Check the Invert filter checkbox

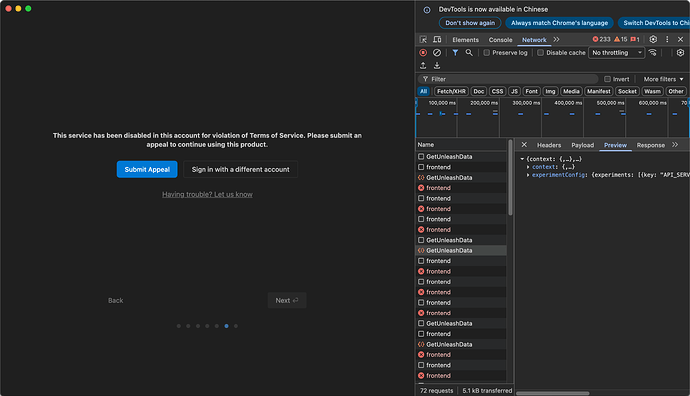tap(607, 79)
